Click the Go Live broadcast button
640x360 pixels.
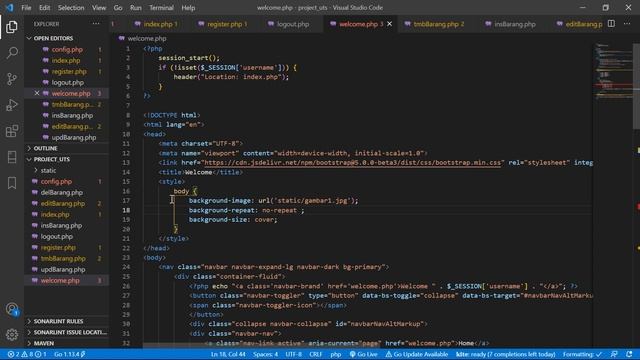(363, 354)
